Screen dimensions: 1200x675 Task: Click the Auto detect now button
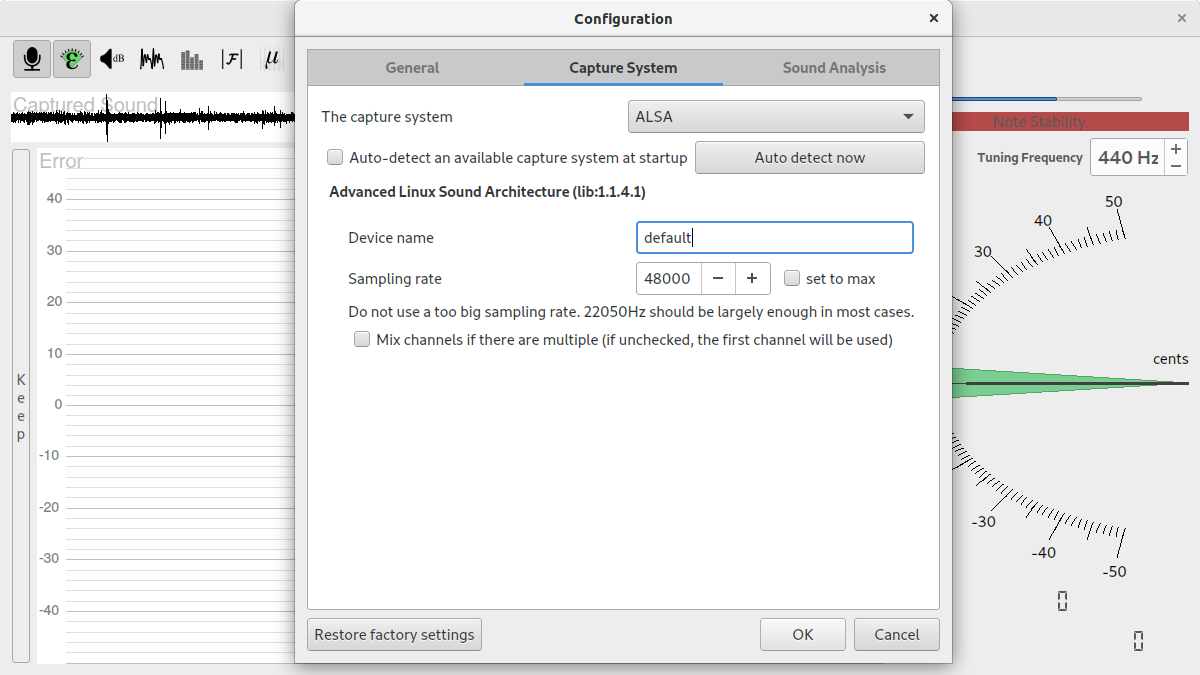click(x=809, y=157)
